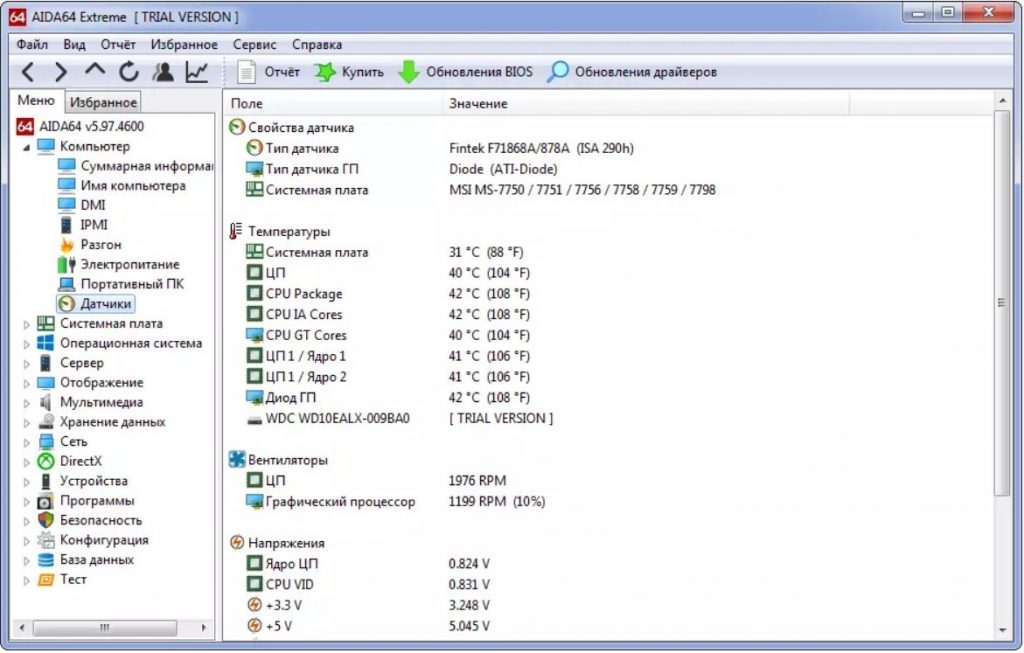The image size is (1024, 653).
Task: Click the sensor list scroll down arrow
Action: tap(1002, 630)
